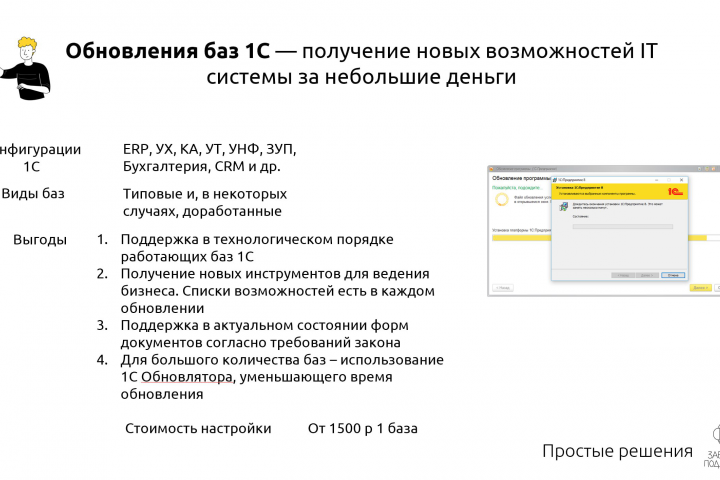Click the 'Типовые и, в некоторых' text
Viewport: 720px width, 480px height.
point(205,194)
